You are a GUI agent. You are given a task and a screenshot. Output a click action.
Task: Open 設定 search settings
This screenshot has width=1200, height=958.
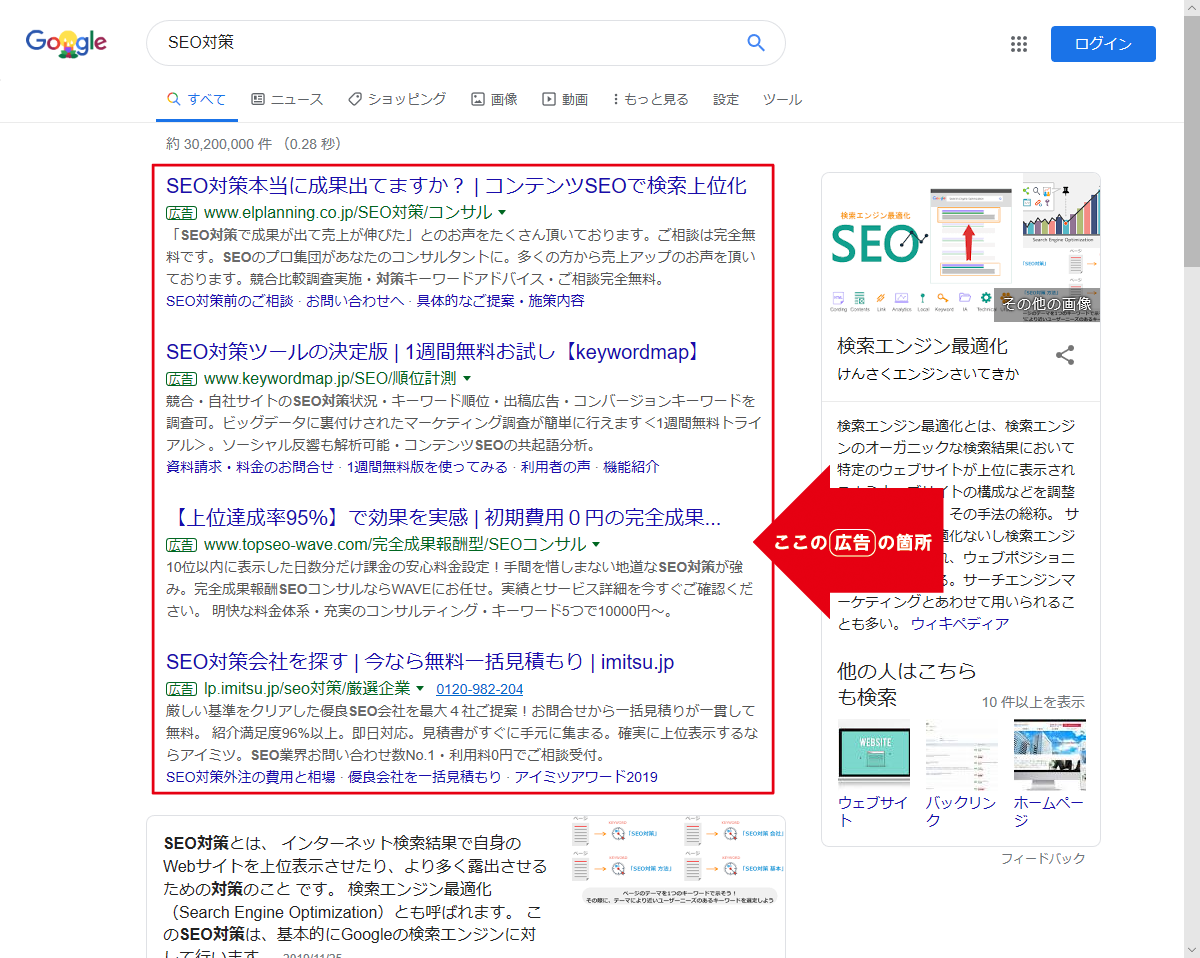tap(726, 99)
